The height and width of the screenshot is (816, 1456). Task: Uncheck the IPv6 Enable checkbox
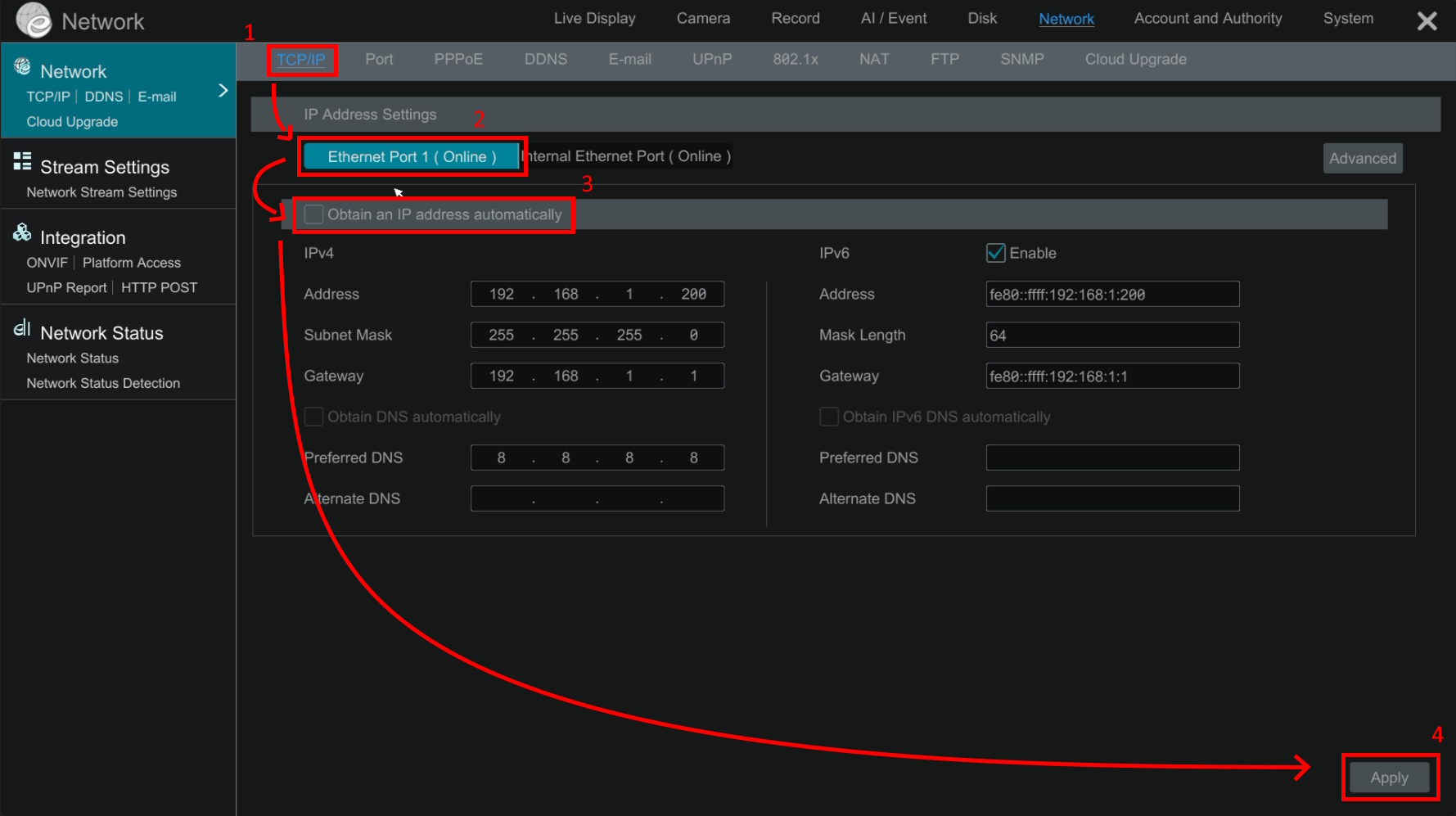995,253
